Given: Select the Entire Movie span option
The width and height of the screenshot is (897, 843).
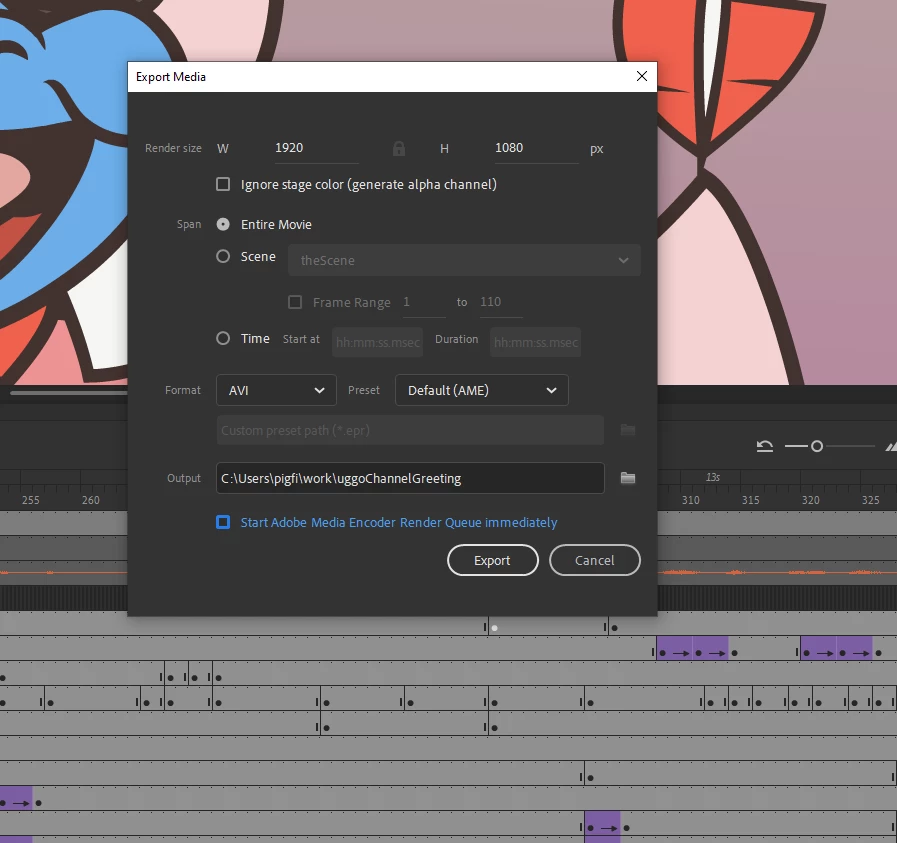Looking at the screenshot, I should [223, 224].
